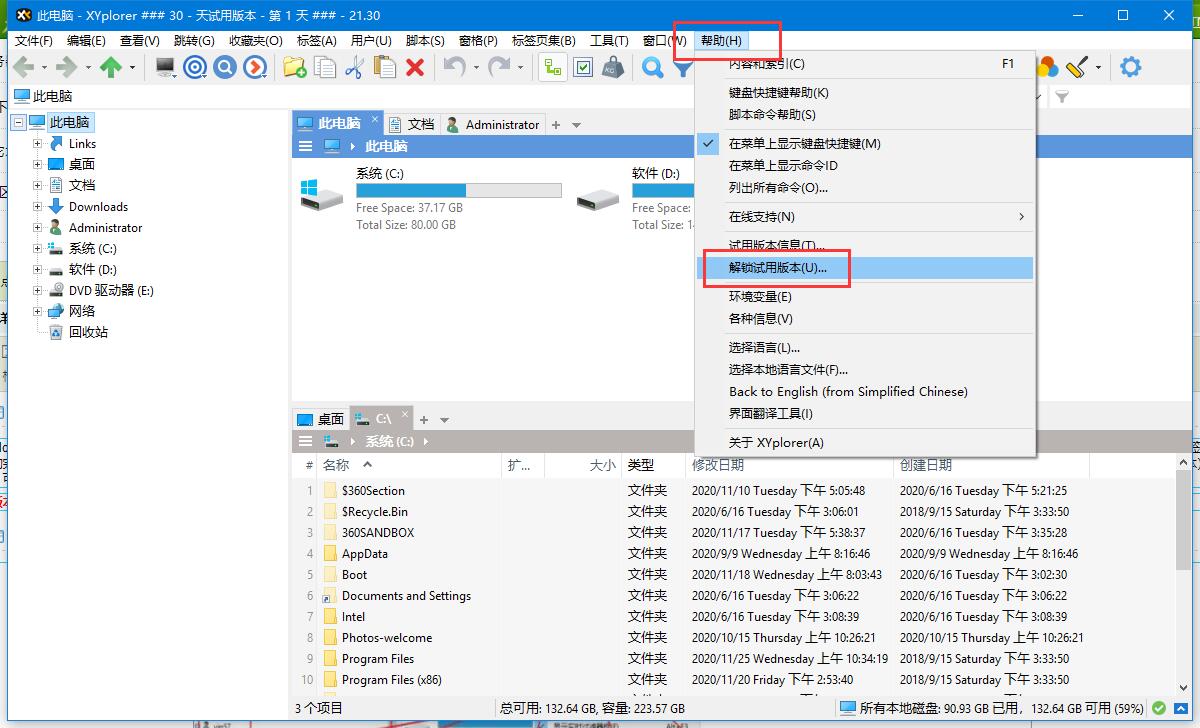The image size is (1200, 728).
Task: Add a new tab in bottom pane
Action: (x=424, y=420)
